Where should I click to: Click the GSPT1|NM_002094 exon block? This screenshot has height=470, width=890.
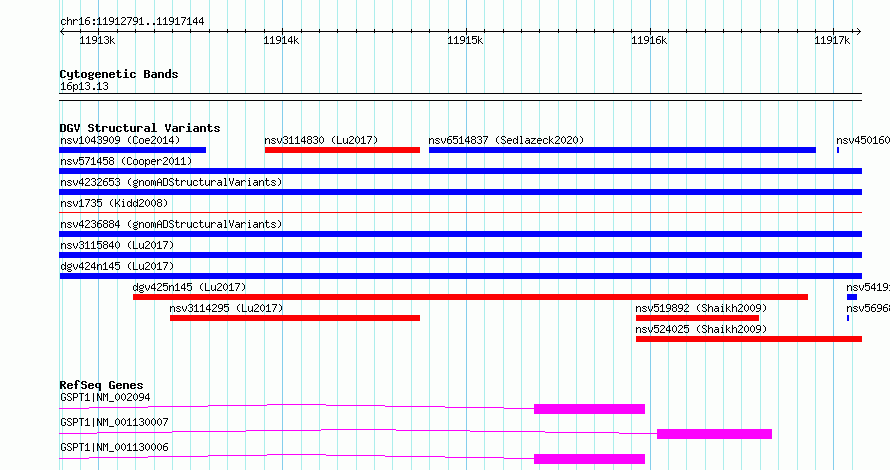[x=589, y=409]
